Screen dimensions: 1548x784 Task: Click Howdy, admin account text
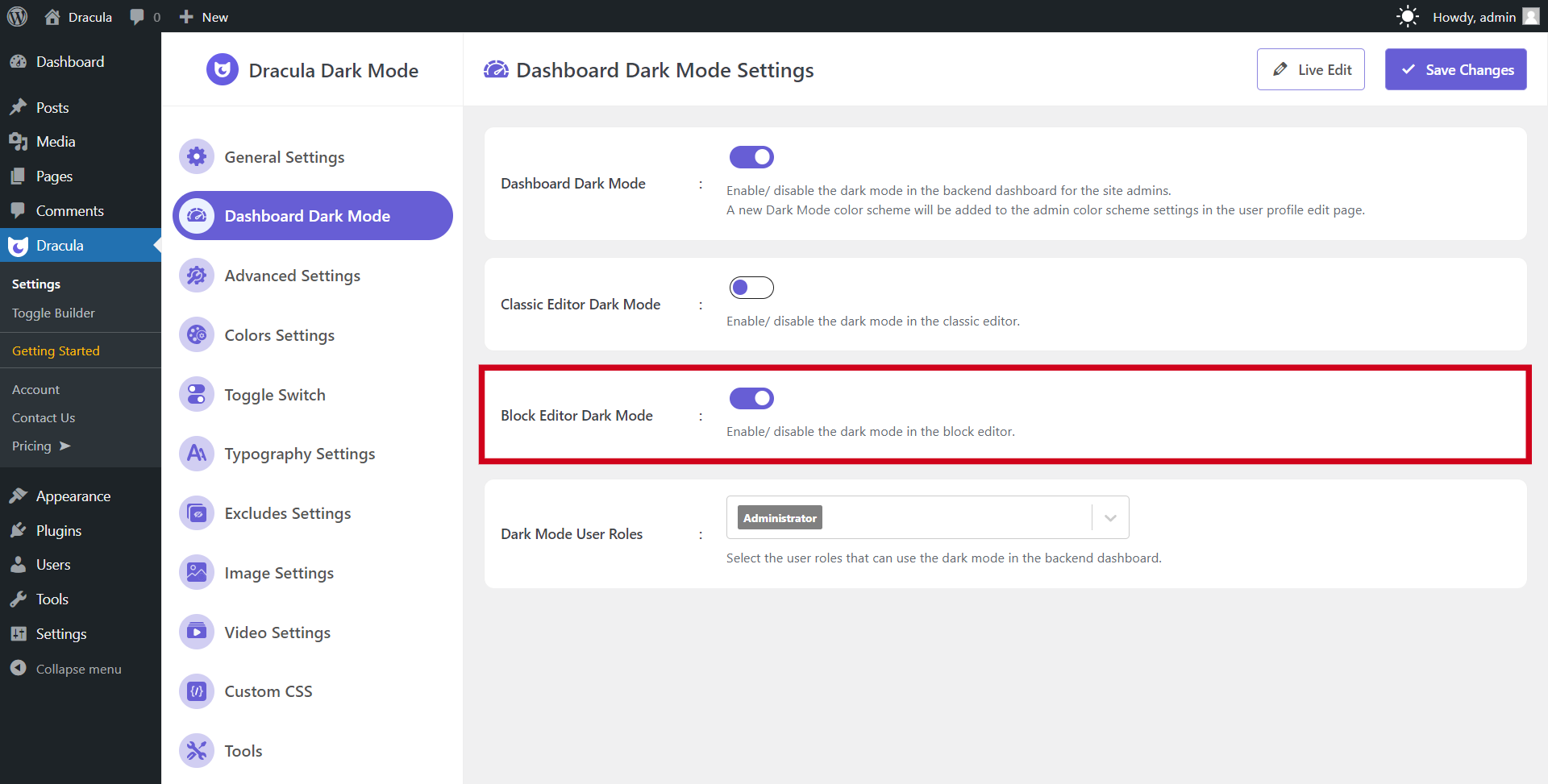pyautogui.click(x=1474, y=17)
